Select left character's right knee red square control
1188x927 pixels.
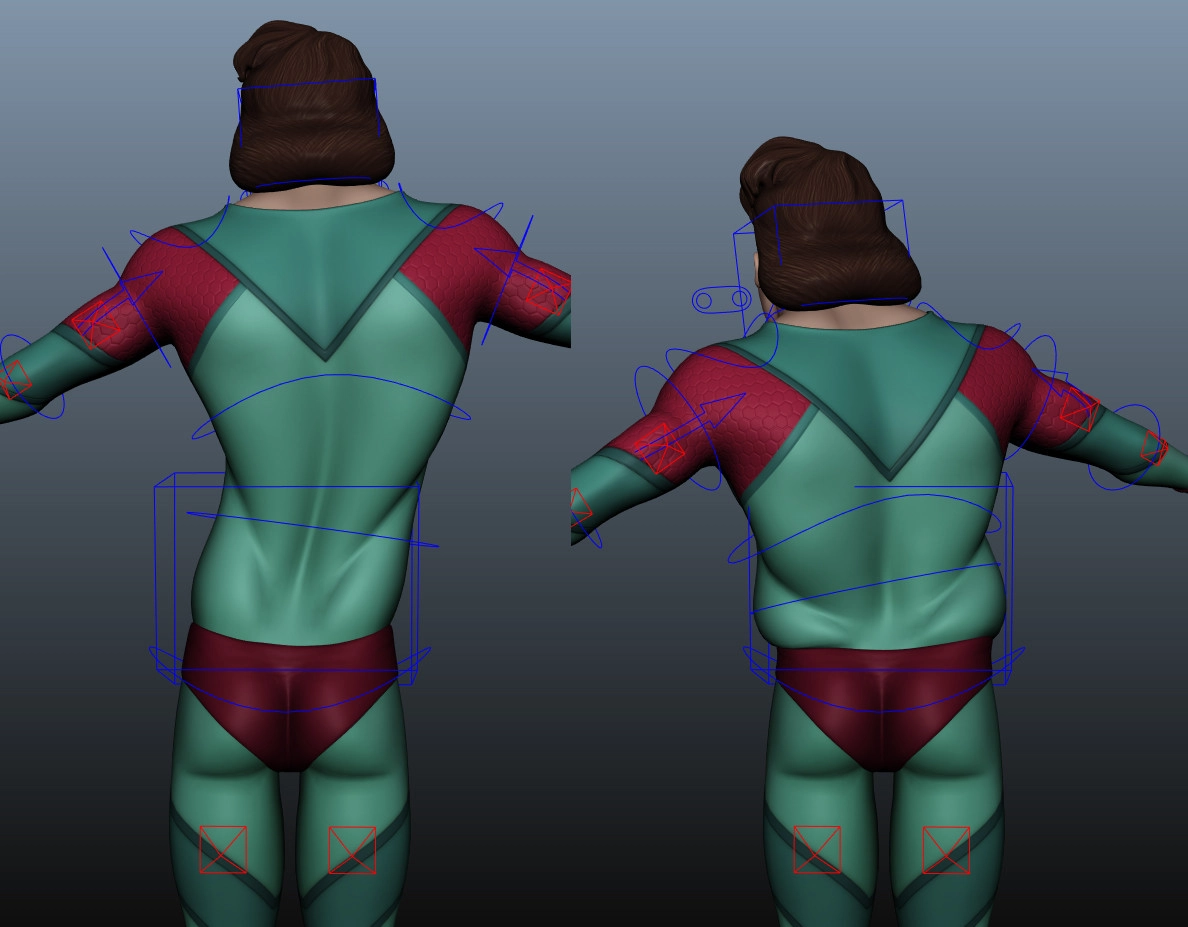coord(352,849)
